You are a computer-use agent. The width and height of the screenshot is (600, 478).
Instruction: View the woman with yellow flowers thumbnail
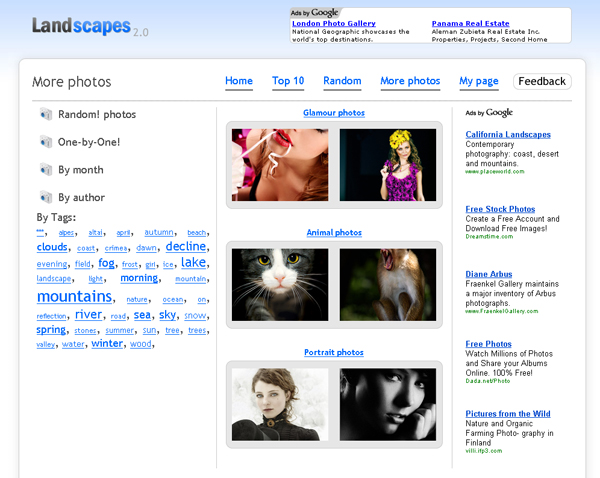click(x=388, y=164)
